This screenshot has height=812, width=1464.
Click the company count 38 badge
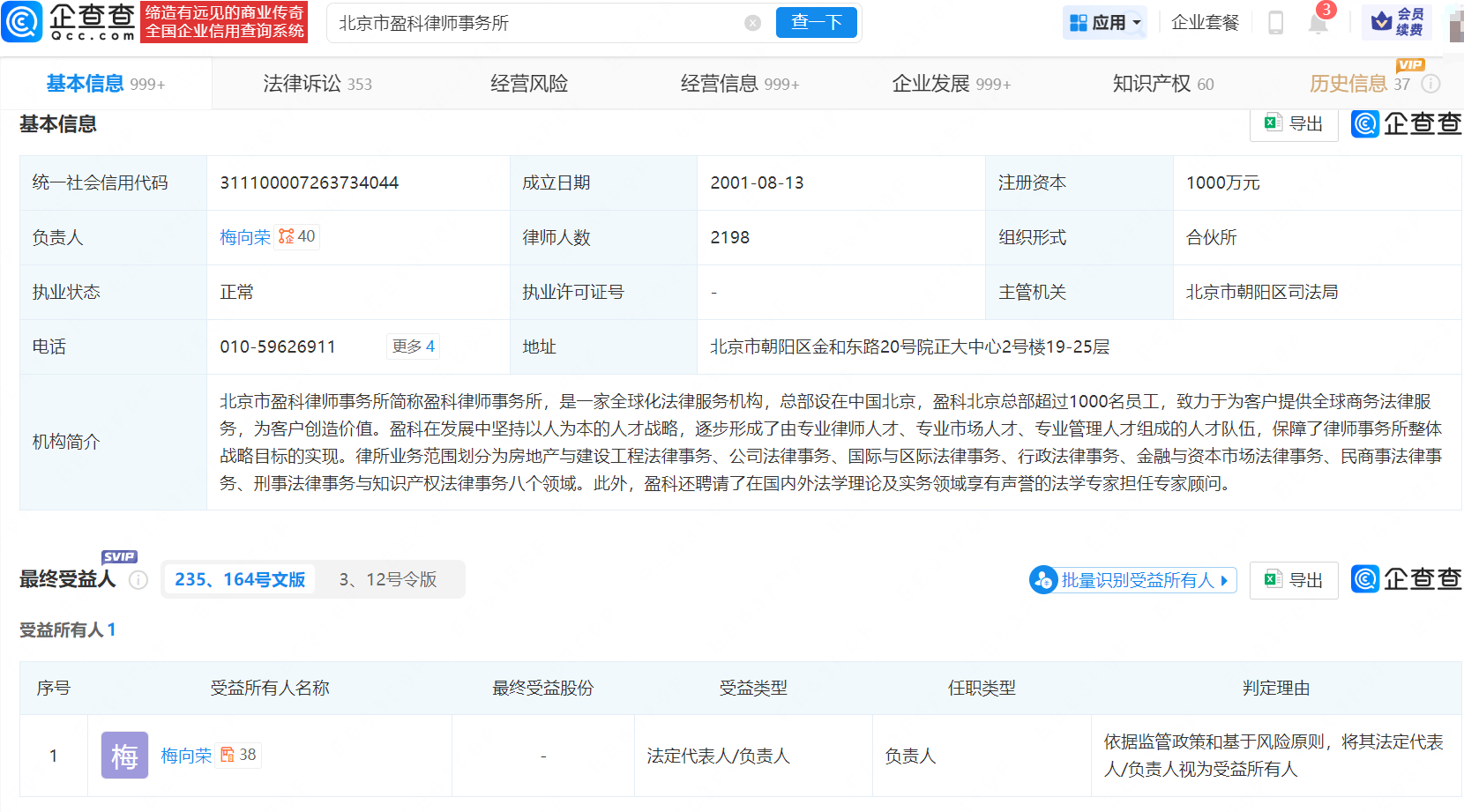tap(238, 755)
